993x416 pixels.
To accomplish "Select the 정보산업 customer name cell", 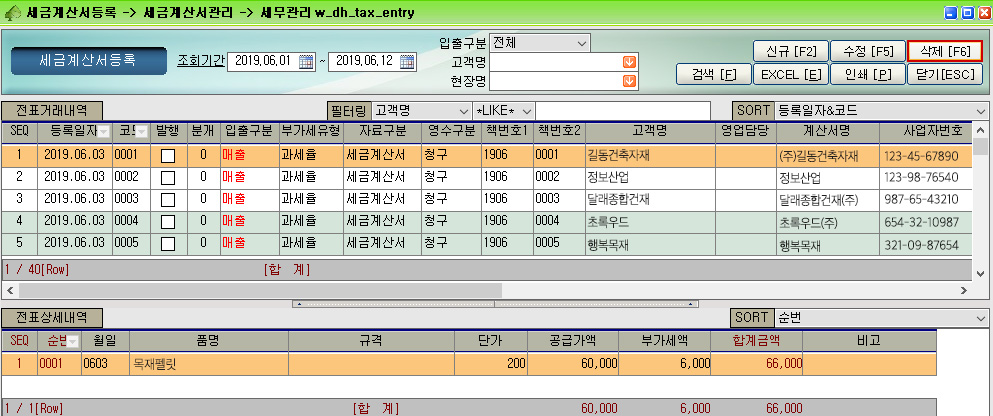I will pyautogui.click(x=650, y=177).
